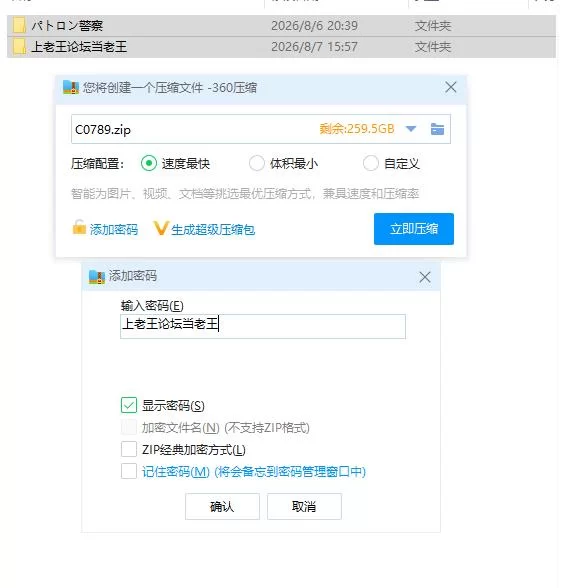Start compression with the 立即压缩 button
The height and width of the screenshot is (588, 568).
click(414, 229)
